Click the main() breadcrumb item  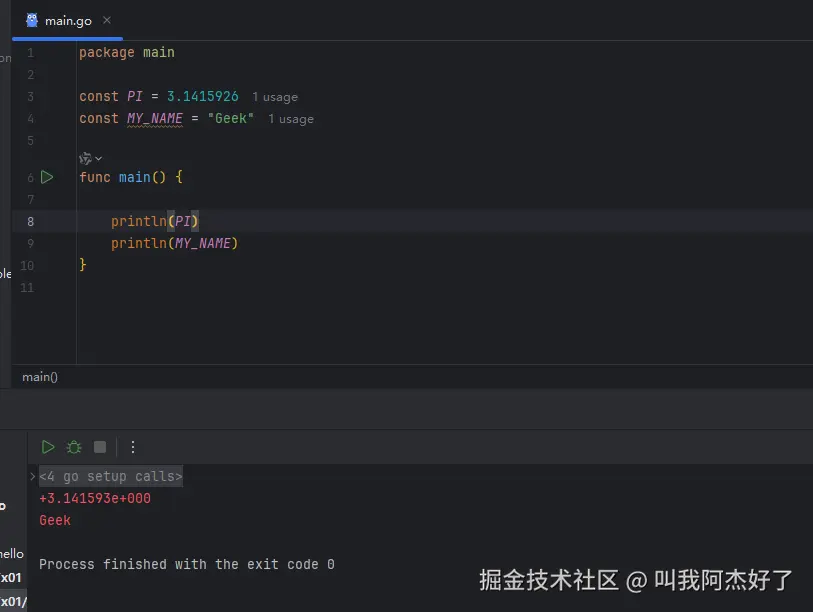tap(40, 377)
